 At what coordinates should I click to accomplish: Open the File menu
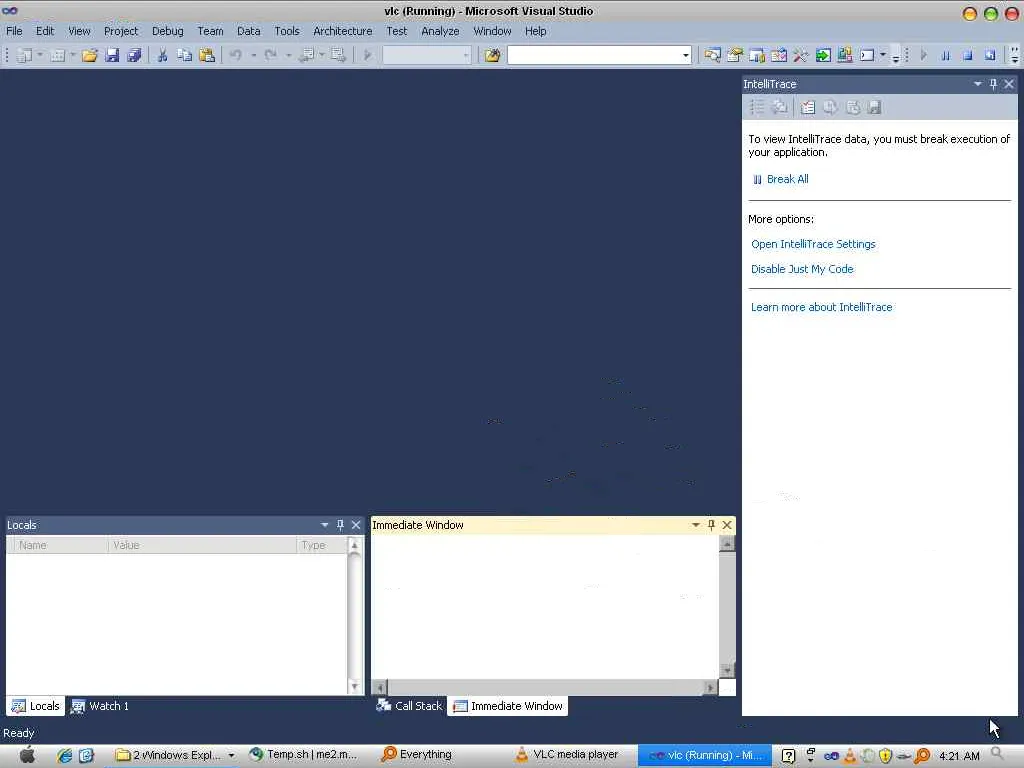(x=14, y=31)
